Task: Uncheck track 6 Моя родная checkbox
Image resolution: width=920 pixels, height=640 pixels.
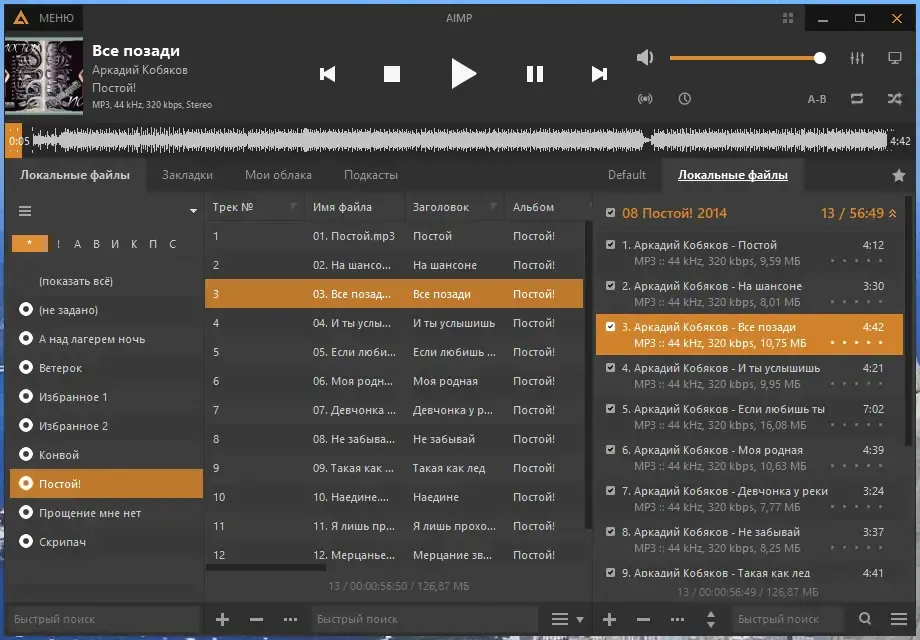Action: tap(610, 449)
